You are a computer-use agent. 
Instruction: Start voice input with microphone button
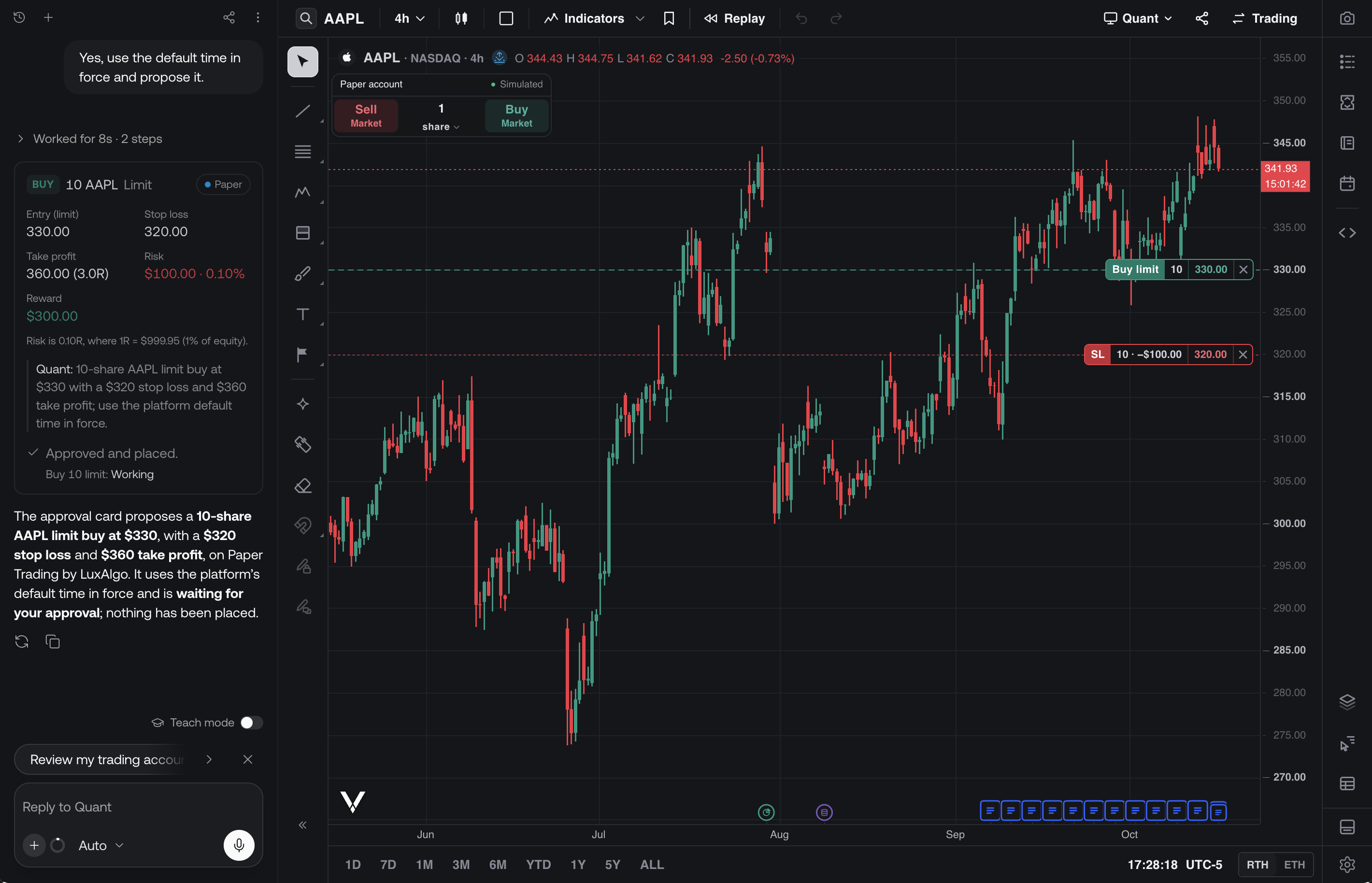[239, 845]
